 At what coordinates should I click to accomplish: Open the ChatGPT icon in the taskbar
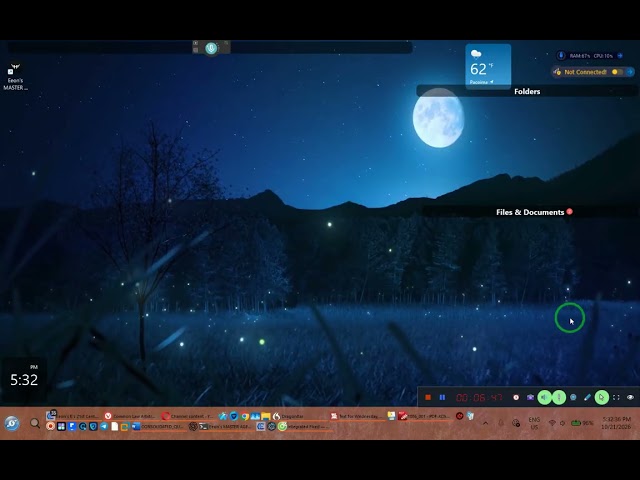click(193, 427)
